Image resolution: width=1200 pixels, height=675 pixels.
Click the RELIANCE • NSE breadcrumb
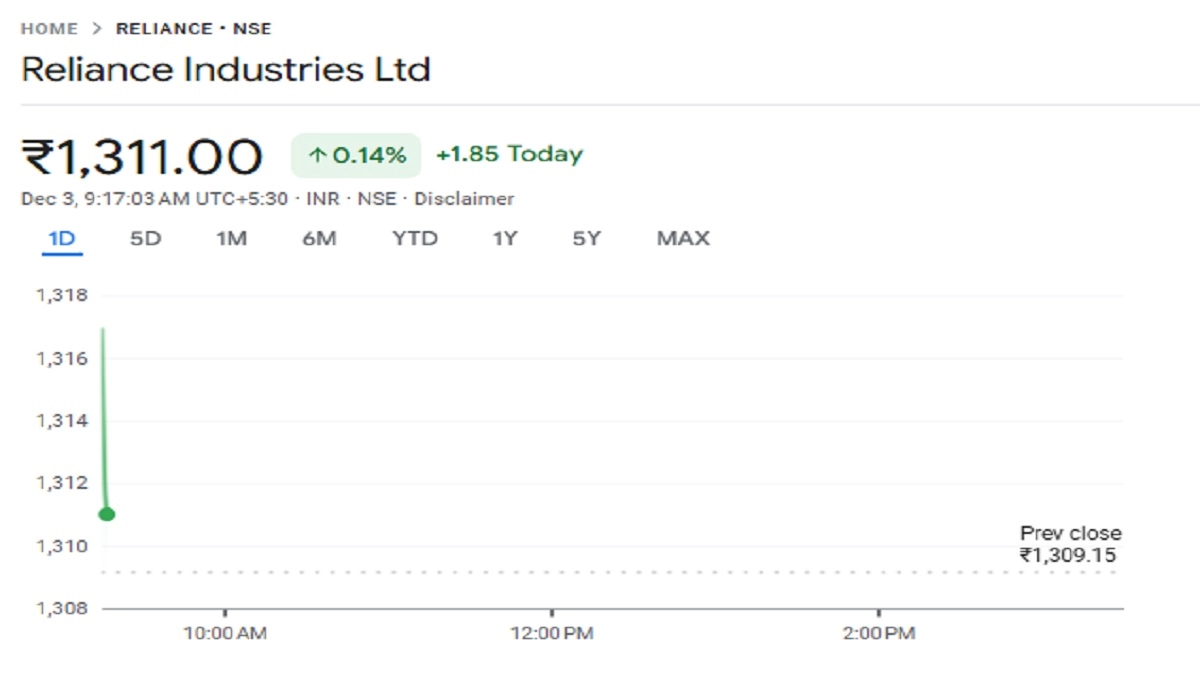click(x=193, y=29)
